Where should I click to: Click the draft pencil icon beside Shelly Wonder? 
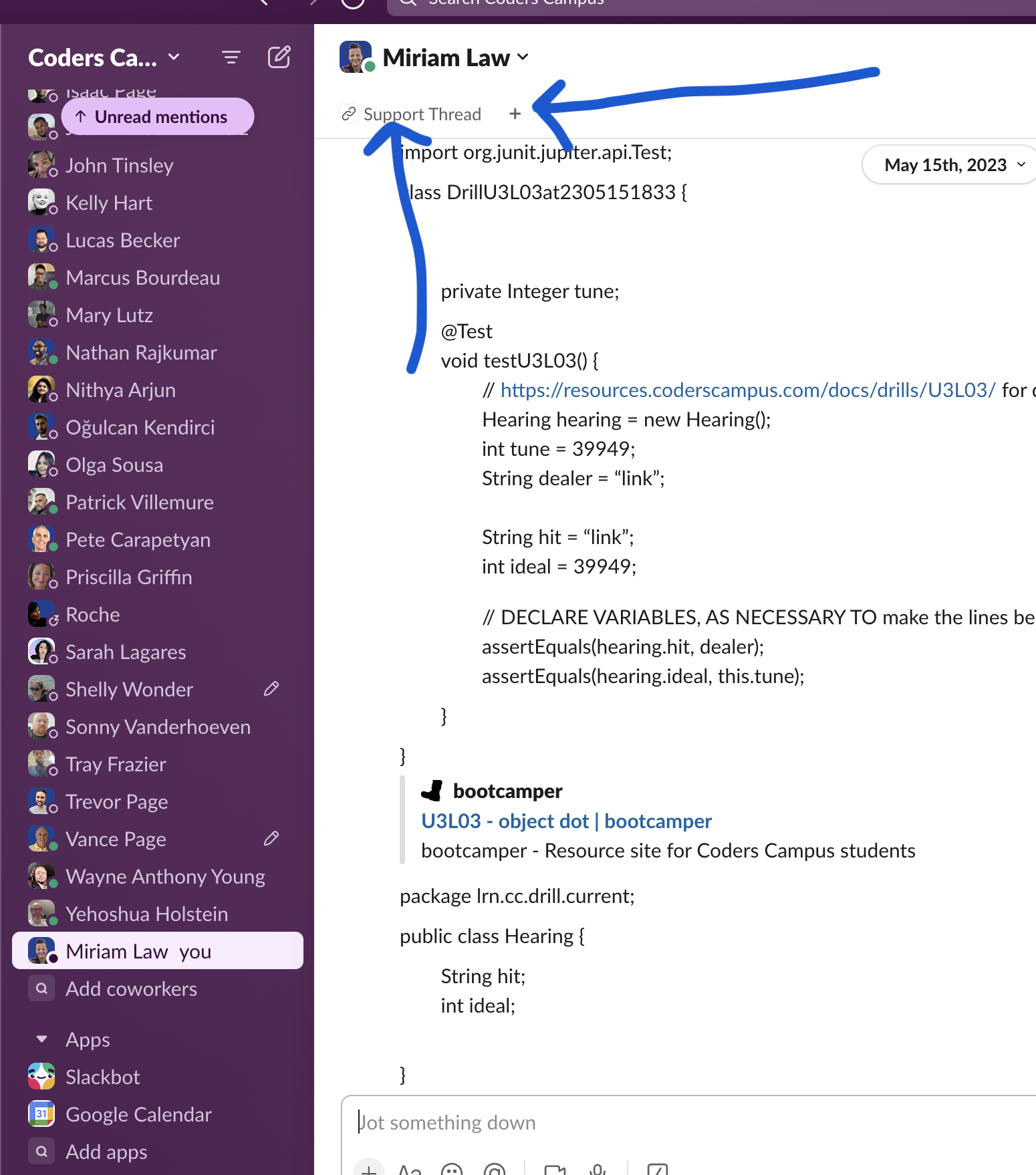(271, 688)
